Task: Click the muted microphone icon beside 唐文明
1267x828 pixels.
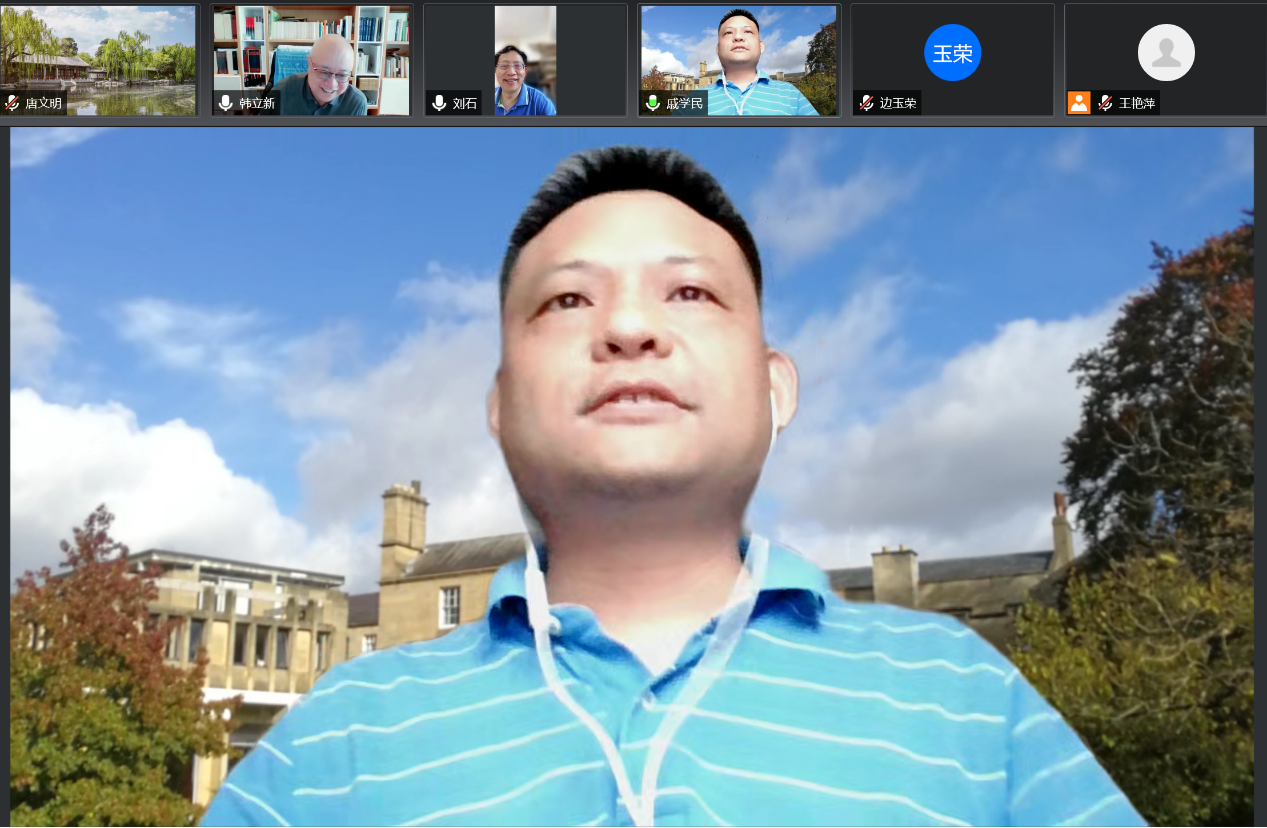Action: coord(12,103)
